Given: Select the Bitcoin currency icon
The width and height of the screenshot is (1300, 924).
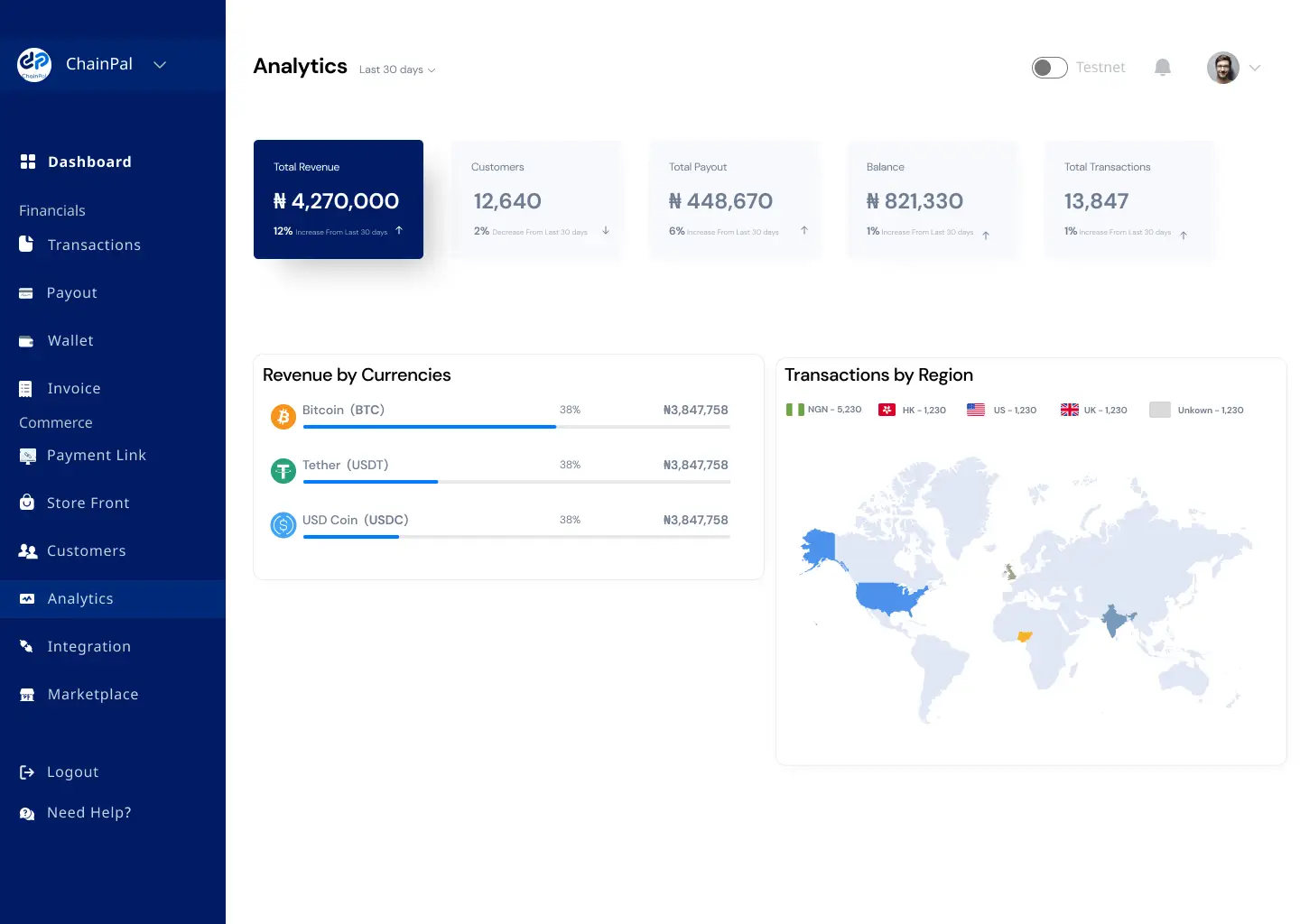Looking at the screenshot, I should pos(283,416).
